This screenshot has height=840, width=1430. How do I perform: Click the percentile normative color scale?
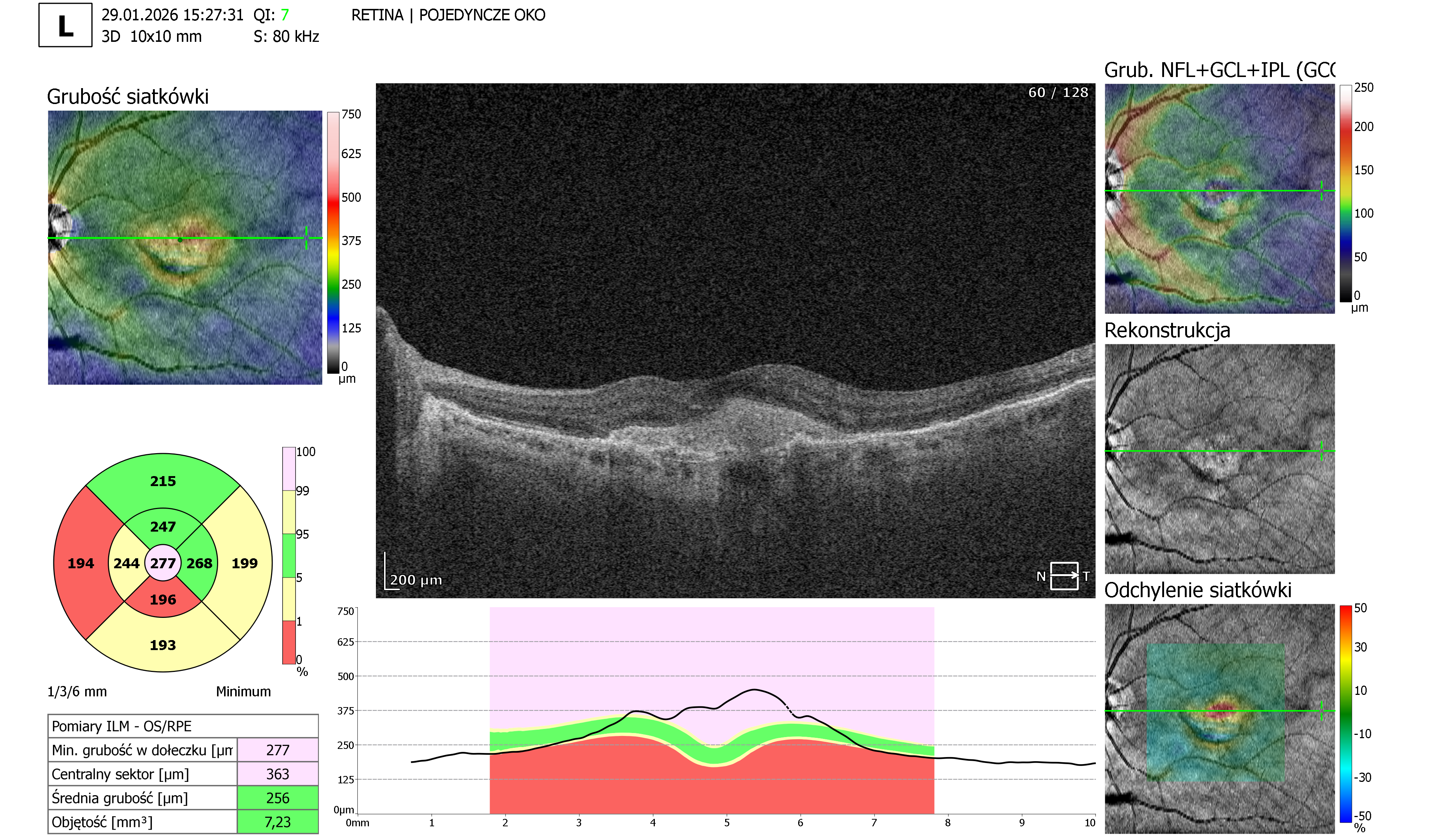(x=289, y=555)
